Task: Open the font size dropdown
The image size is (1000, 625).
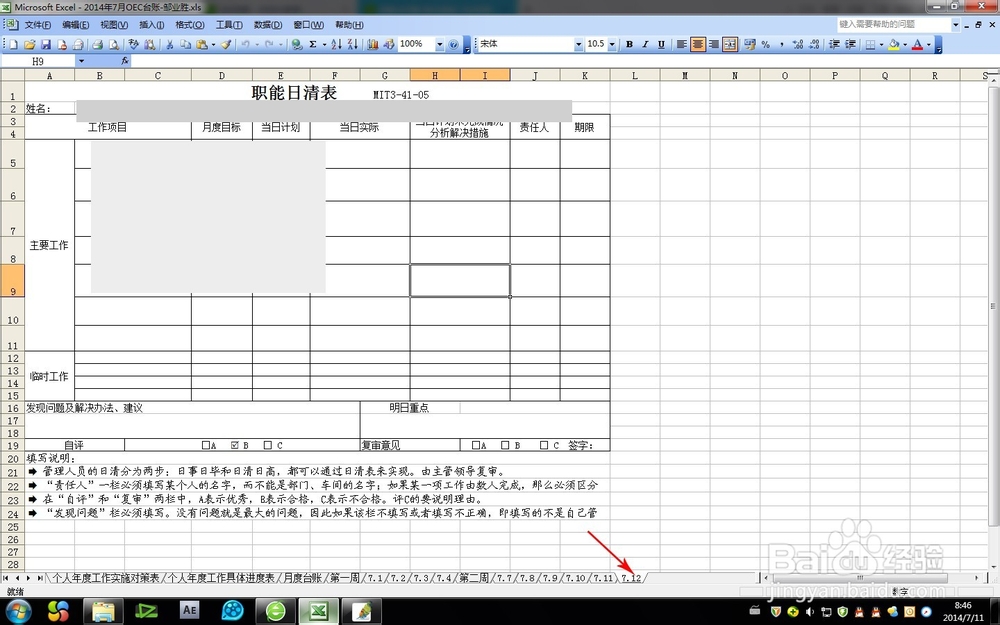Action: 612,44
